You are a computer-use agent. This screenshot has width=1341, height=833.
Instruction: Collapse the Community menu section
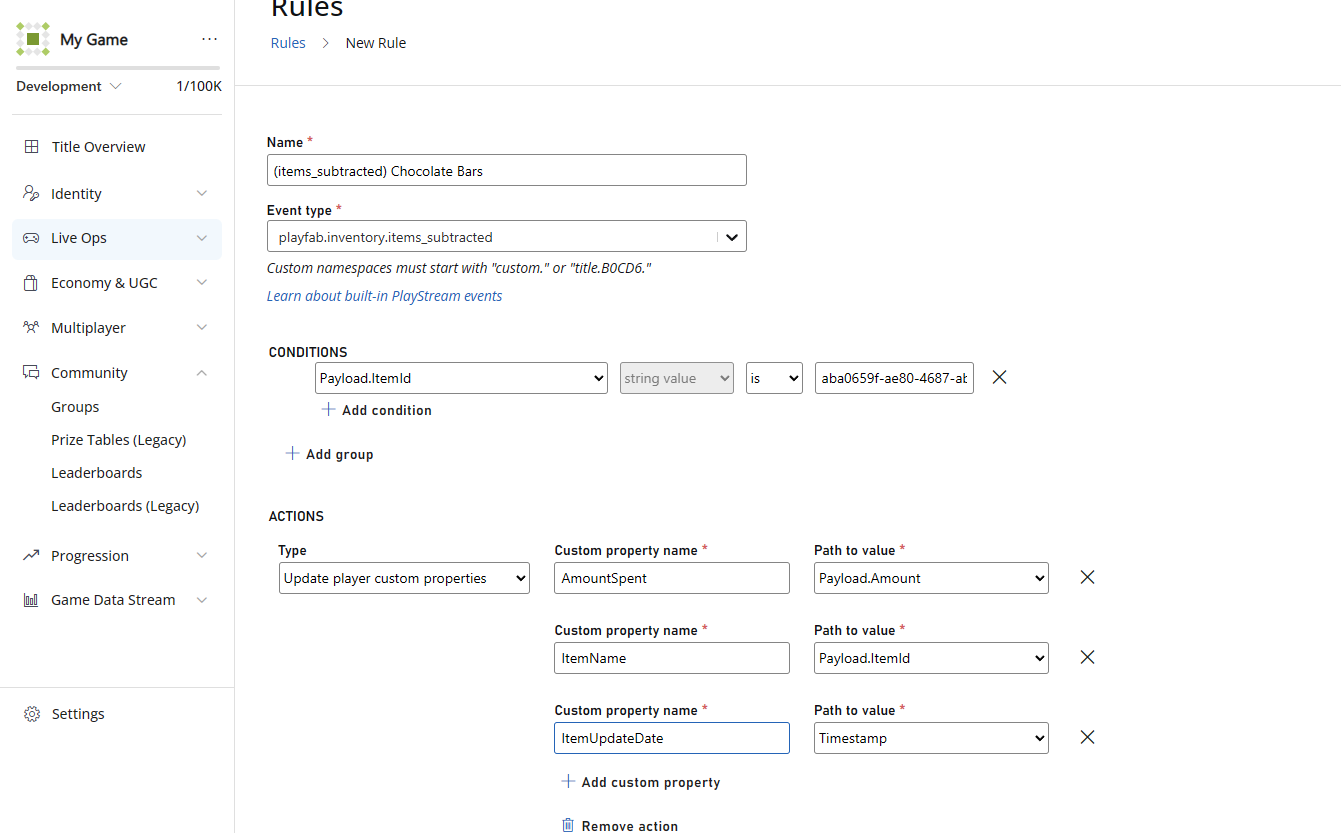(x=202, y=372)
